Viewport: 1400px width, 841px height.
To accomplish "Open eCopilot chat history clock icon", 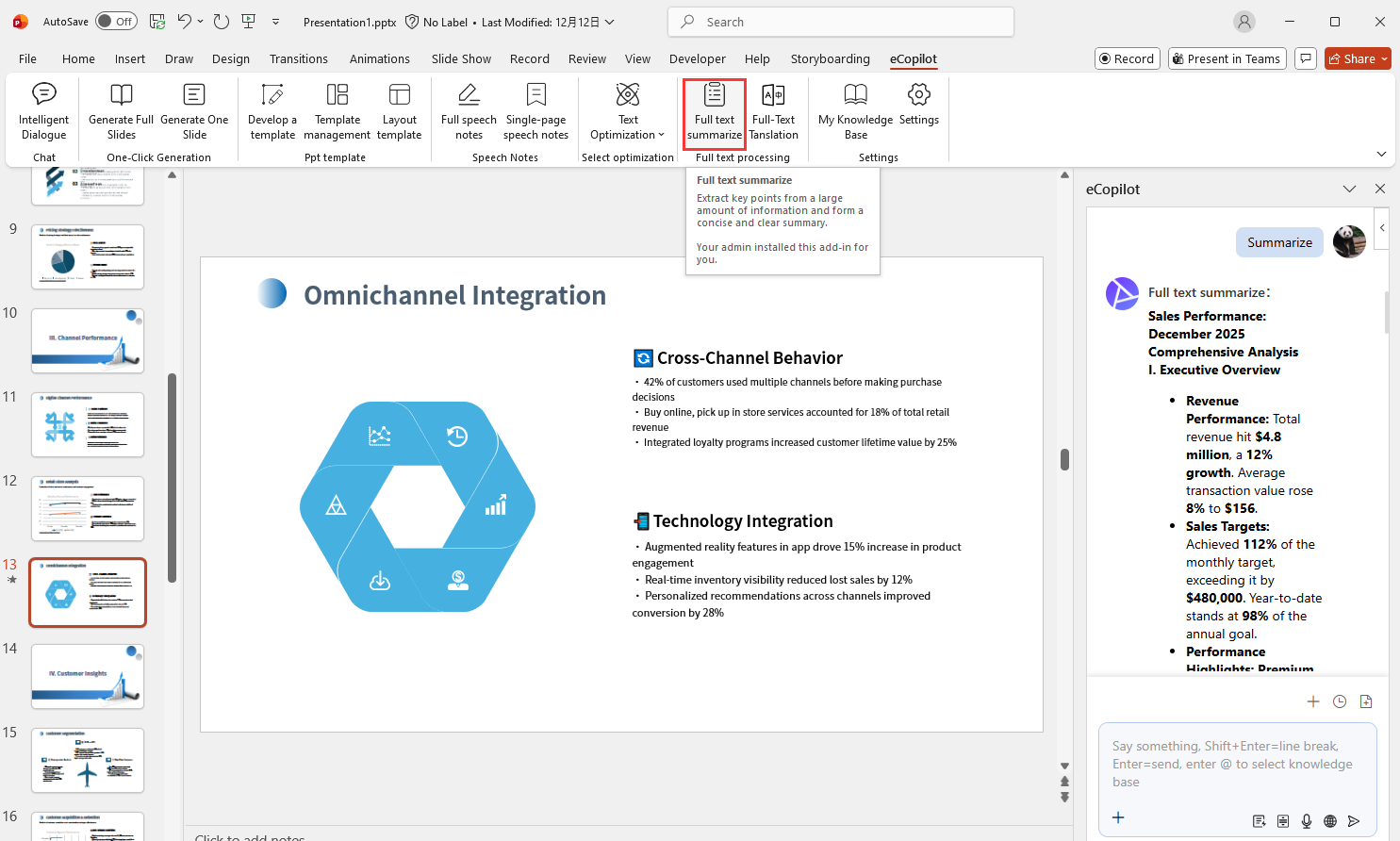I will coord(1340,701).
